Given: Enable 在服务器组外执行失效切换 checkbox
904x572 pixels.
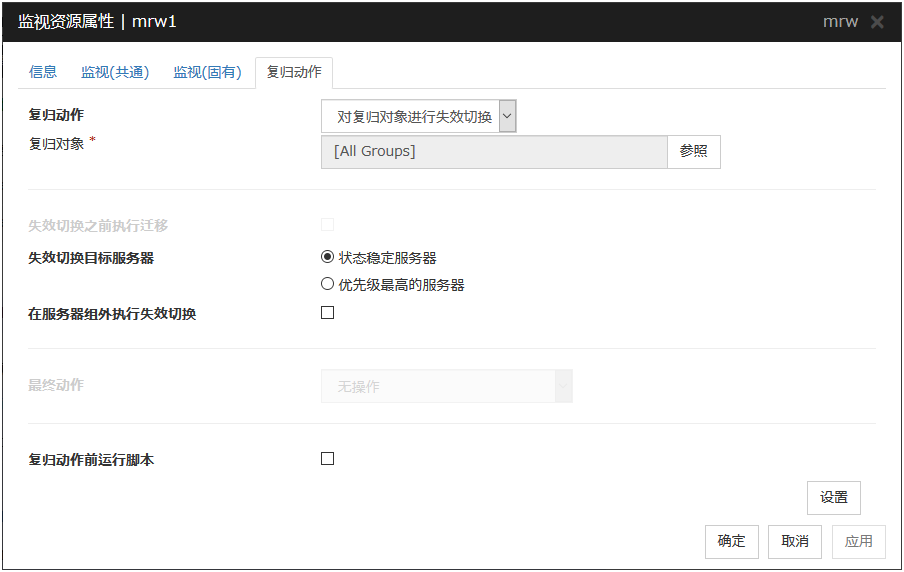Looking at the screenshot, I should tap(327, 313).
